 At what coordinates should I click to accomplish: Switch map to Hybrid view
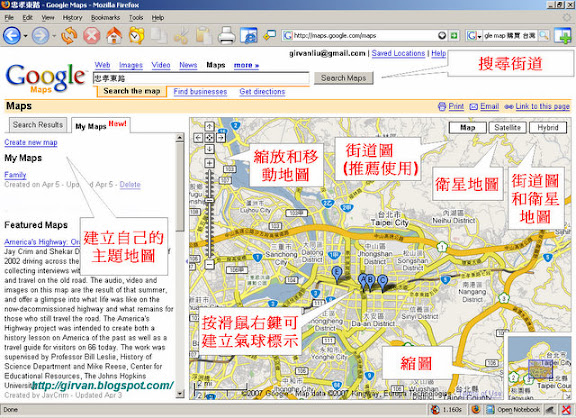pyautogui.click(x=548, y=127)
